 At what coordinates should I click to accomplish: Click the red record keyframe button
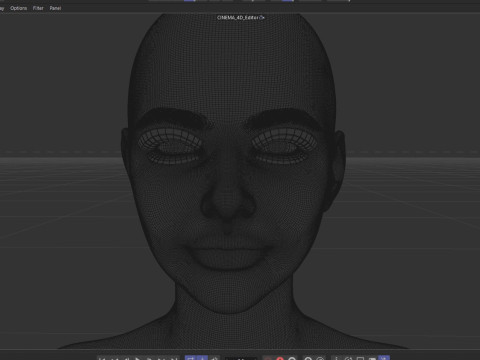(280, 358)
